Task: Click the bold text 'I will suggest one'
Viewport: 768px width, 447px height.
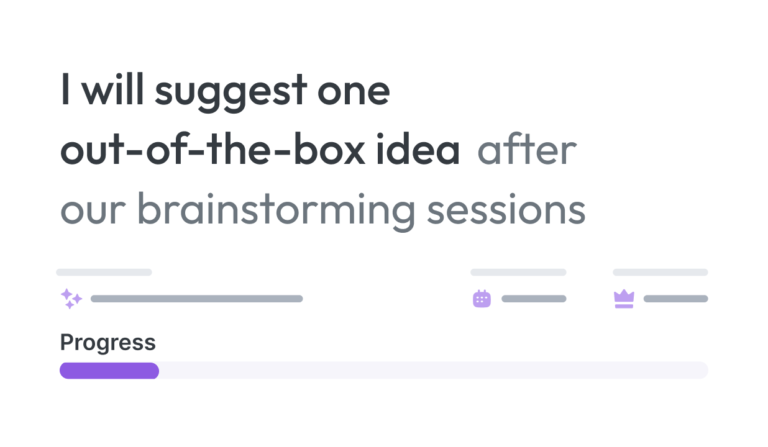Action: point(225,92)
